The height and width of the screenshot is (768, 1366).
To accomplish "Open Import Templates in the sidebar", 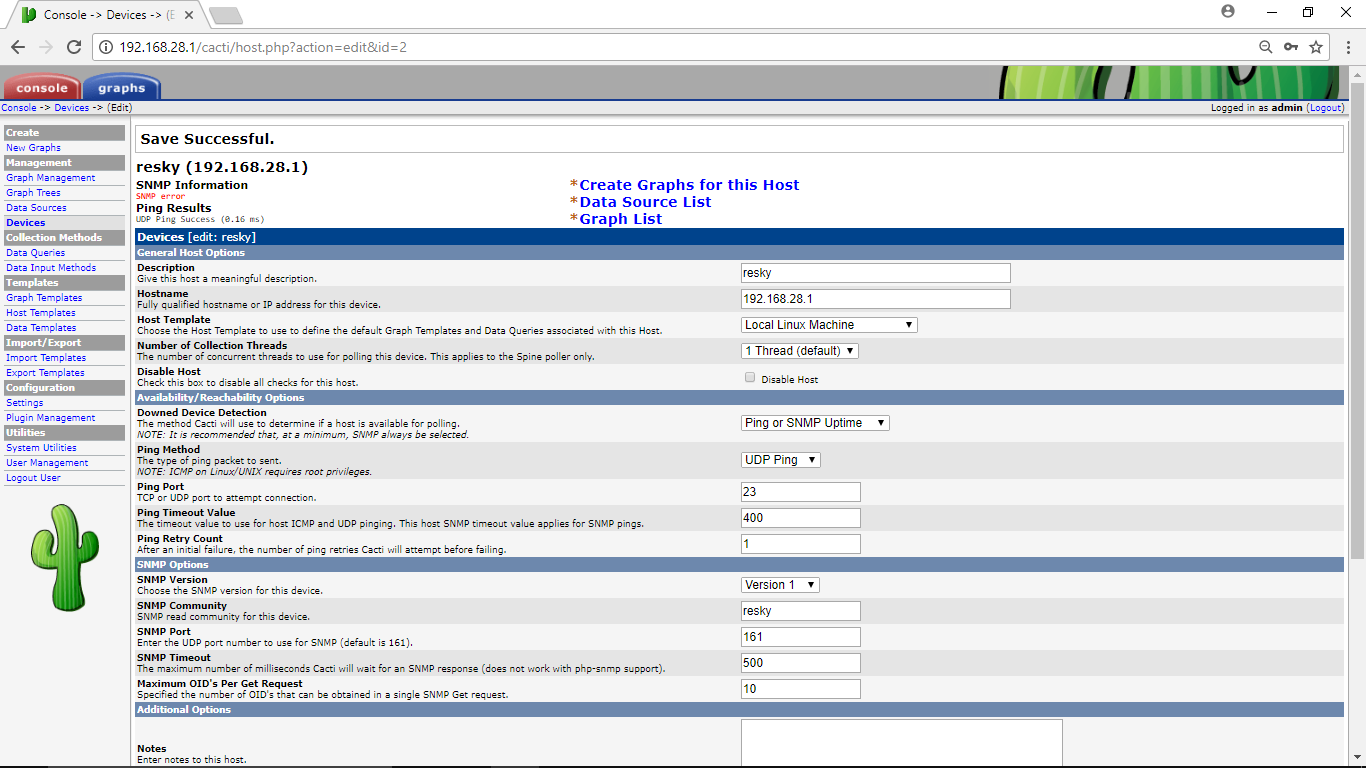I will [46, 358].
